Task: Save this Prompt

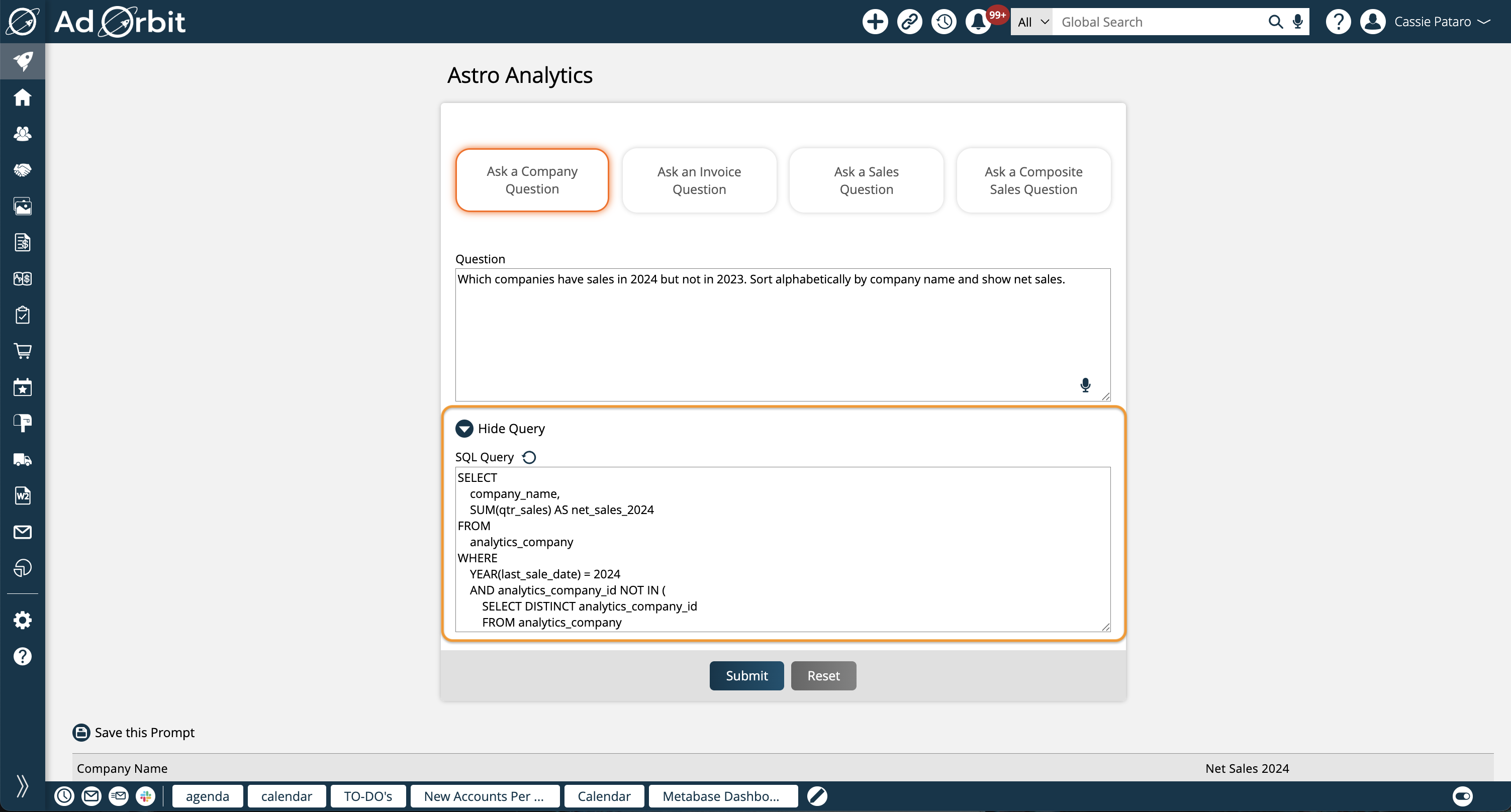Action: point(134,732)
